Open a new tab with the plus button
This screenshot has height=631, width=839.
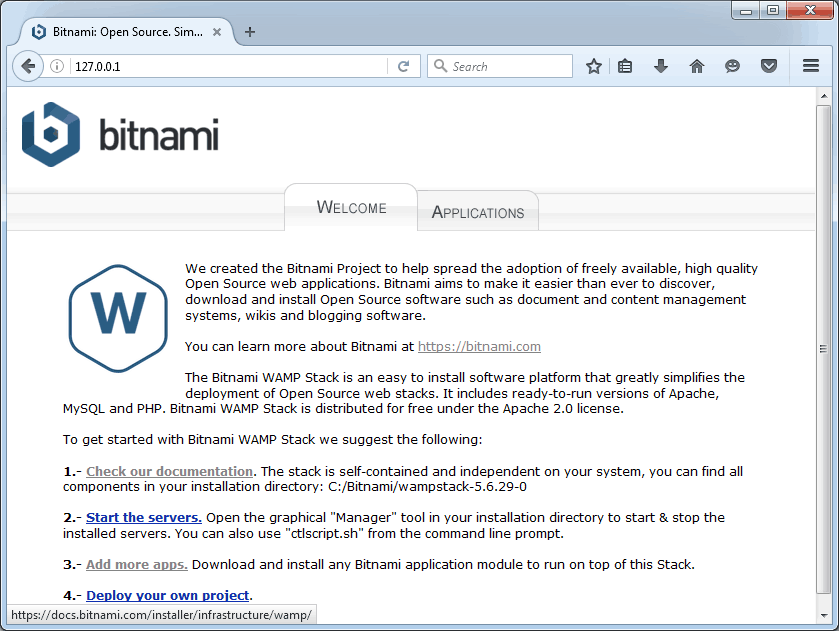point(250,32)
